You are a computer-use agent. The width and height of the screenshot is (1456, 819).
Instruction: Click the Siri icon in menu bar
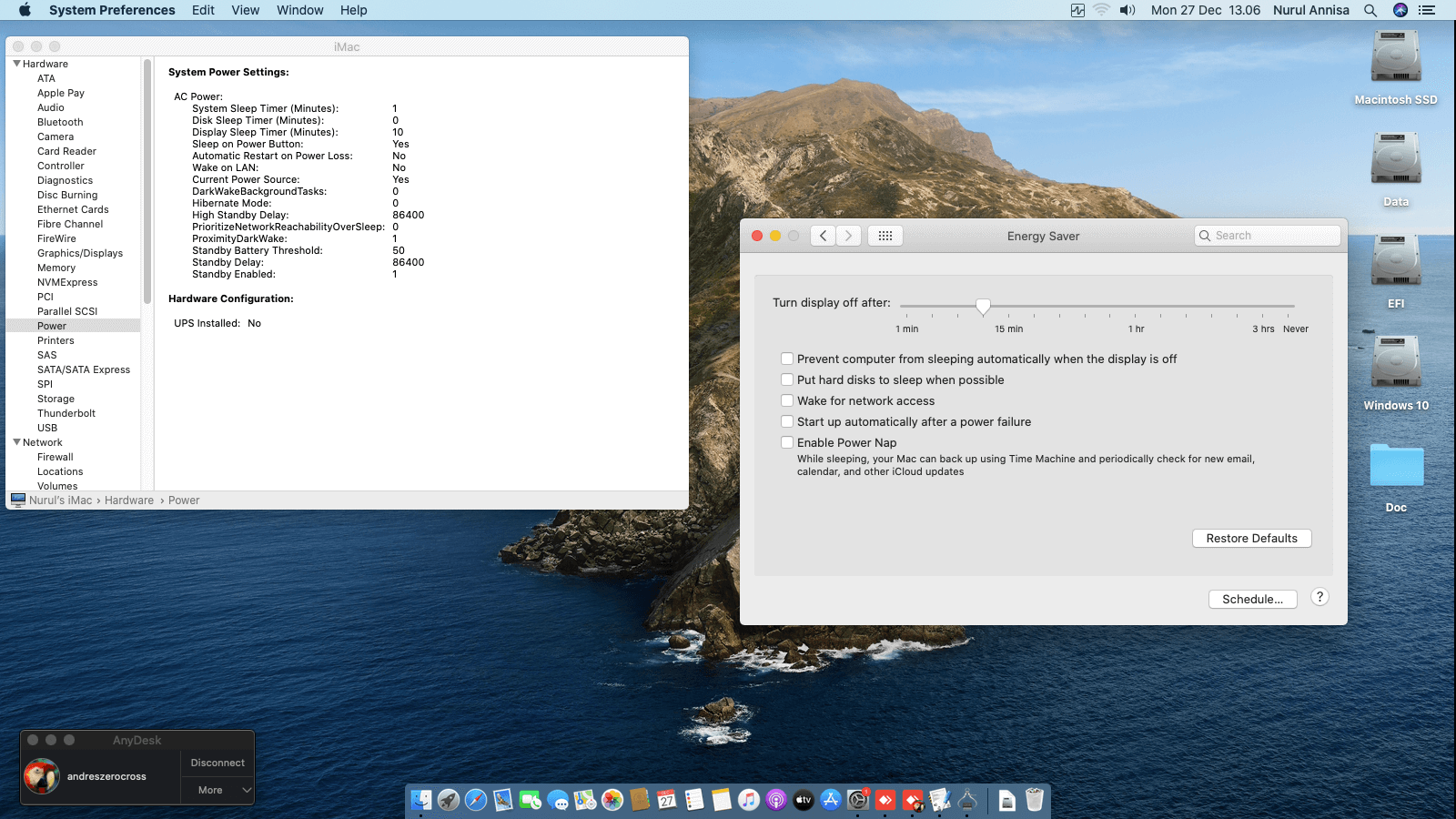point(1400,10)
